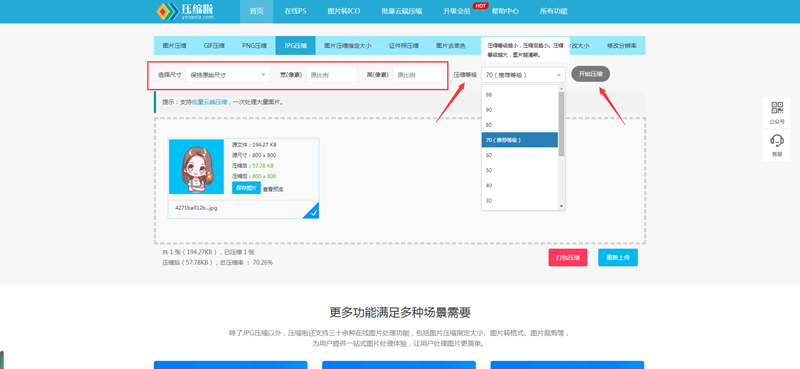Switch to the 图片压缩指定大小 tab
The width and height of the screenshot is (800, 369).
point(347,45)
